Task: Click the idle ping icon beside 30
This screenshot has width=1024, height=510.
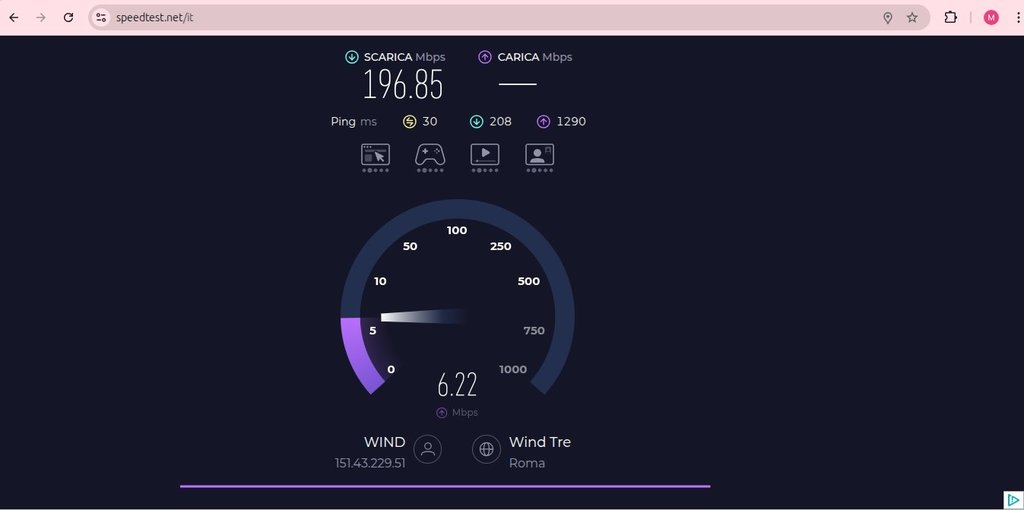Action: tap(409, 121)
